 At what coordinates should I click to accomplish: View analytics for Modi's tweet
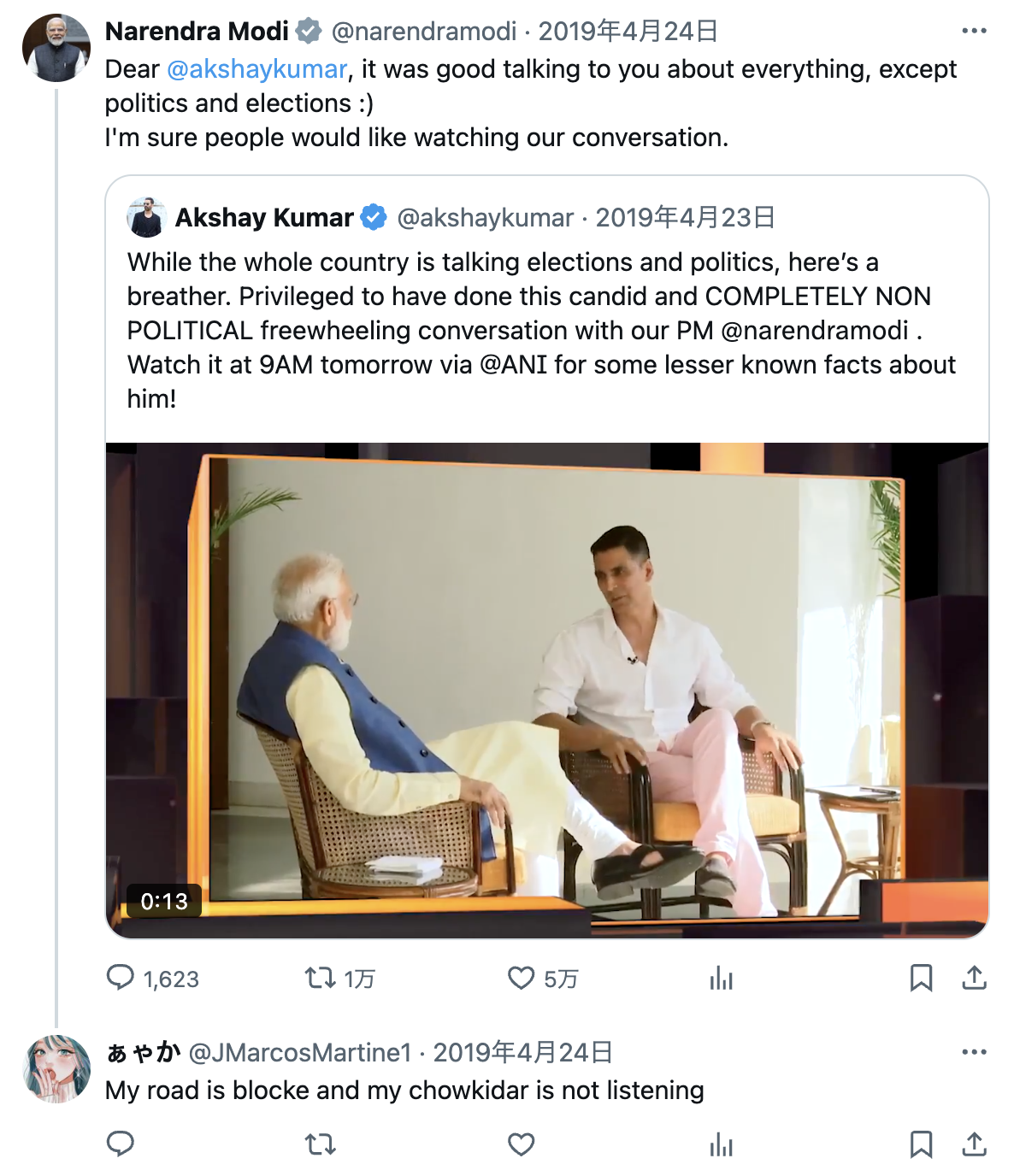[x=721, y=978]
